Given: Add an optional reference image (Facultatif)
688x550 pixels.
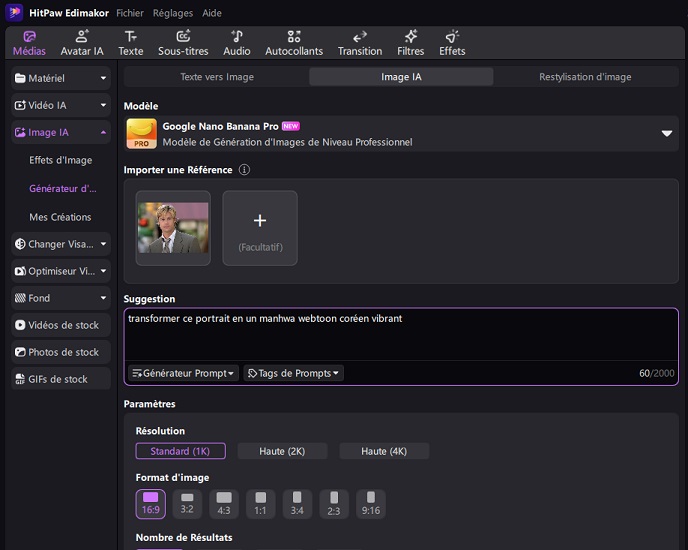Looking at the screenshot, I should click(x=260, y=228).
